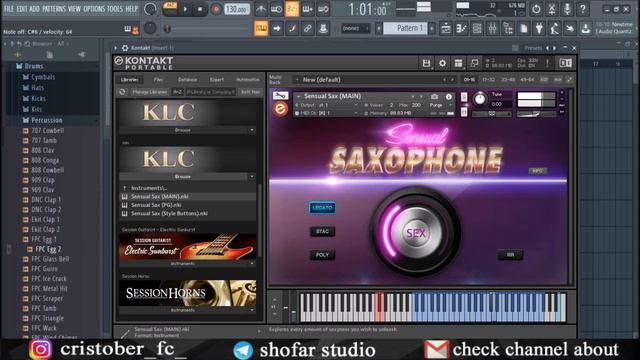Open Kontakt plugin options gear in title bar
Image resolution: width=640 pixels, height=360 pixels.
tap(125, 48)
